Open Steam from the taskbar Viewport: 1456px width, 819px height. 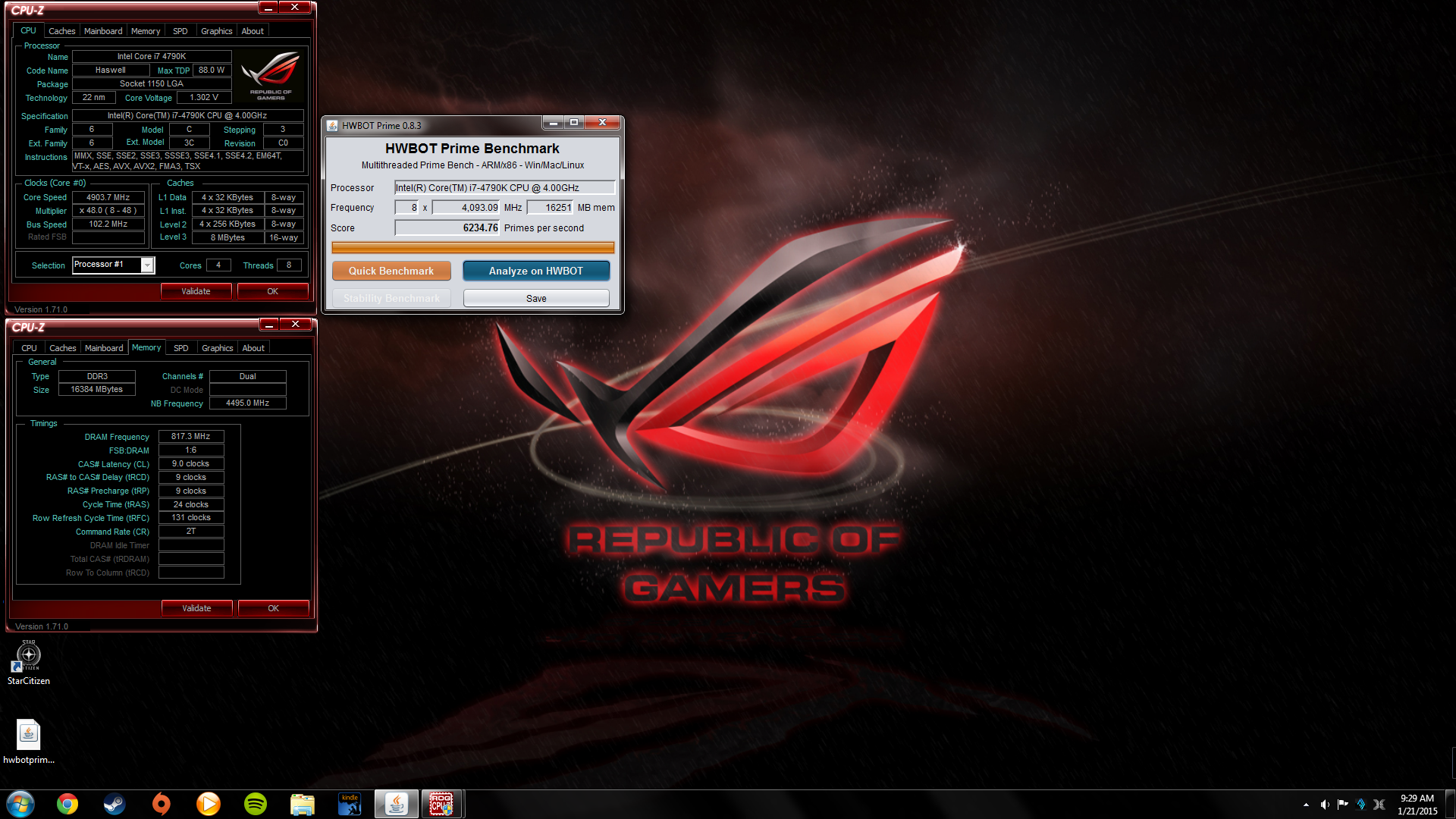tap(115, 804)
